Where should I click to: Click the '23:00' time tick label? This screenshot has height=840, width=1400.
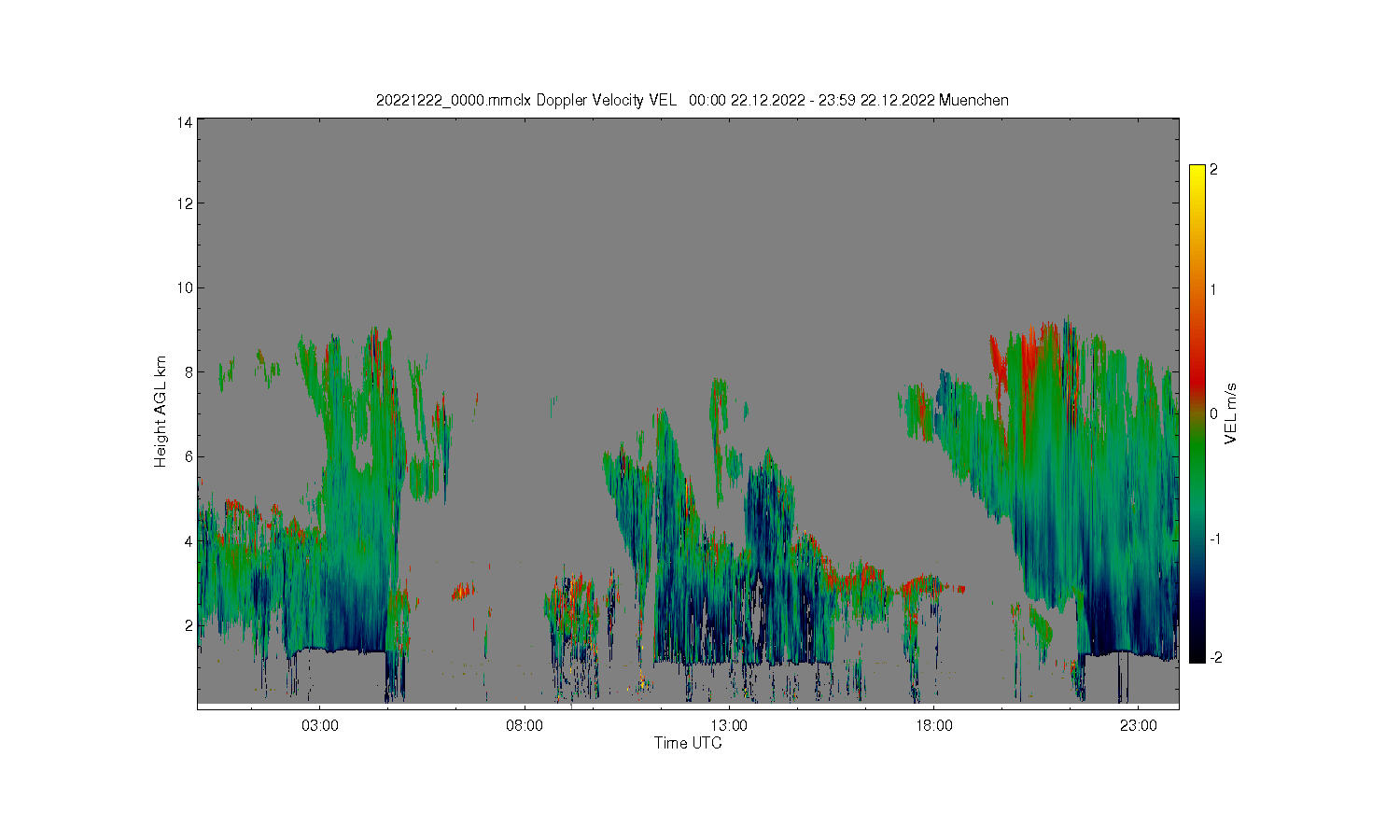(x=1139, y=725)
